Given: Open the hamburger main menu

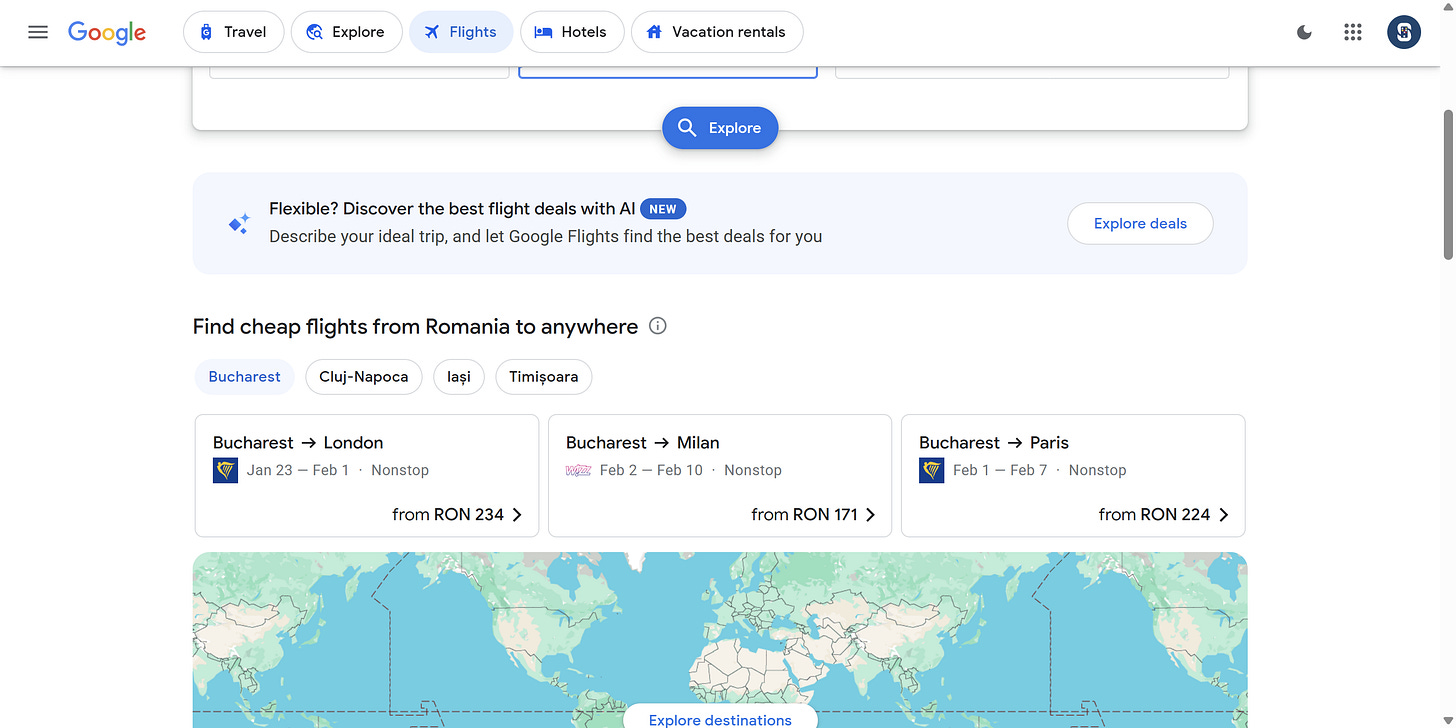Looking at the screenshot, I should pyautogui.click(x=38, y=32).
